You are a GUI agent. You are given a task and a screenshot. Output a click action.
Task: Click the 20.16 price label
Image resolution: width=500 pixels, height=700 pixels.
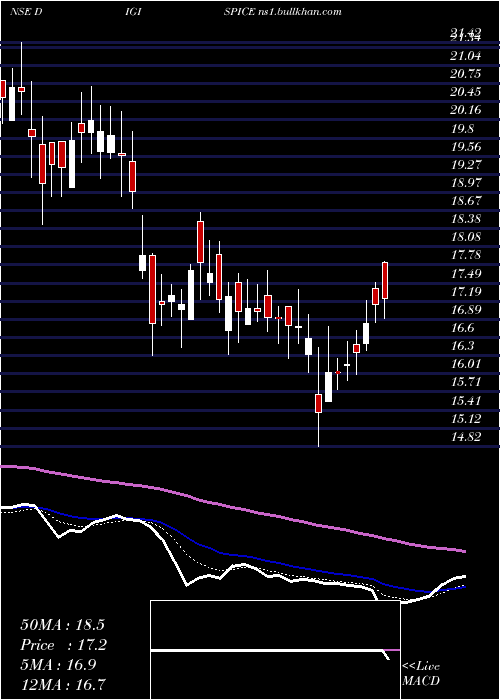click(x=466, y=110)
